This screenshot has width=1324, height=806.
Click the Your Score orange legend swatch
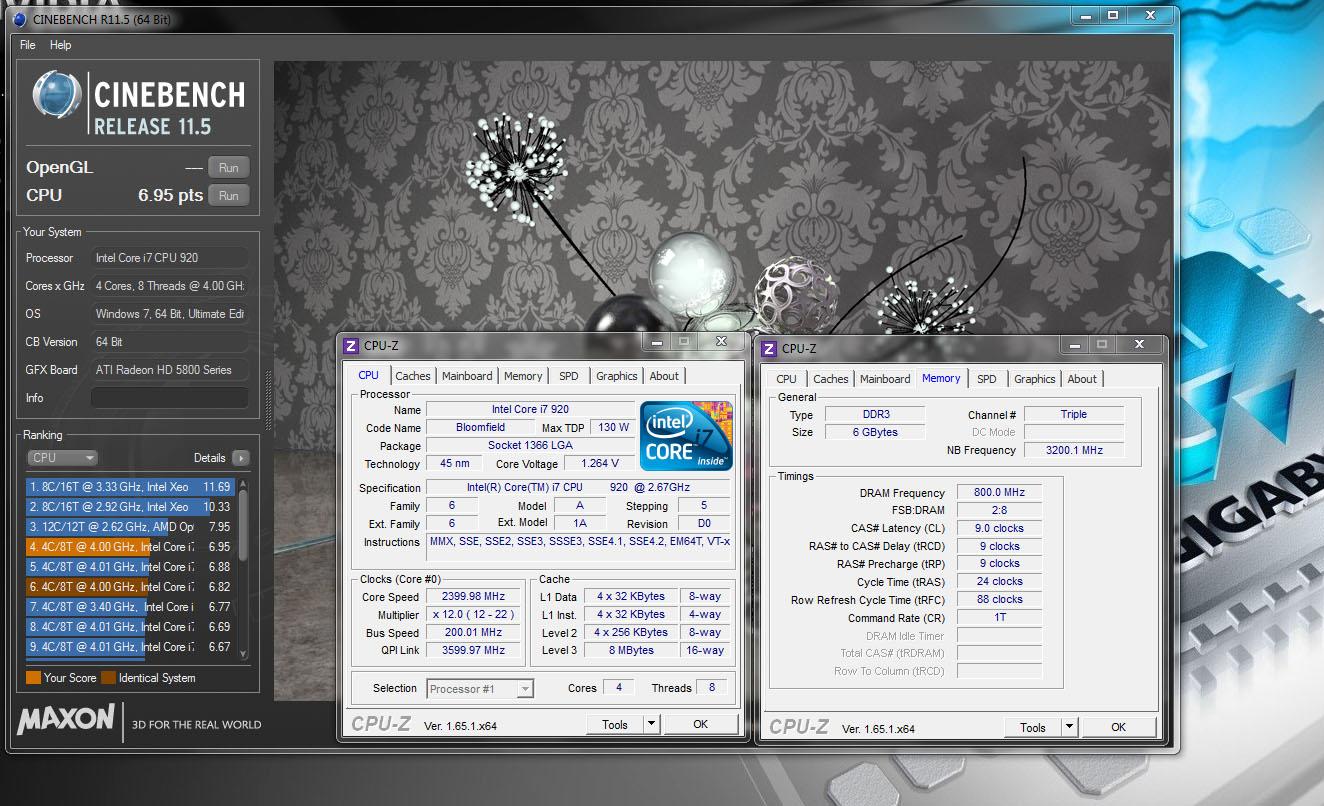33,678
